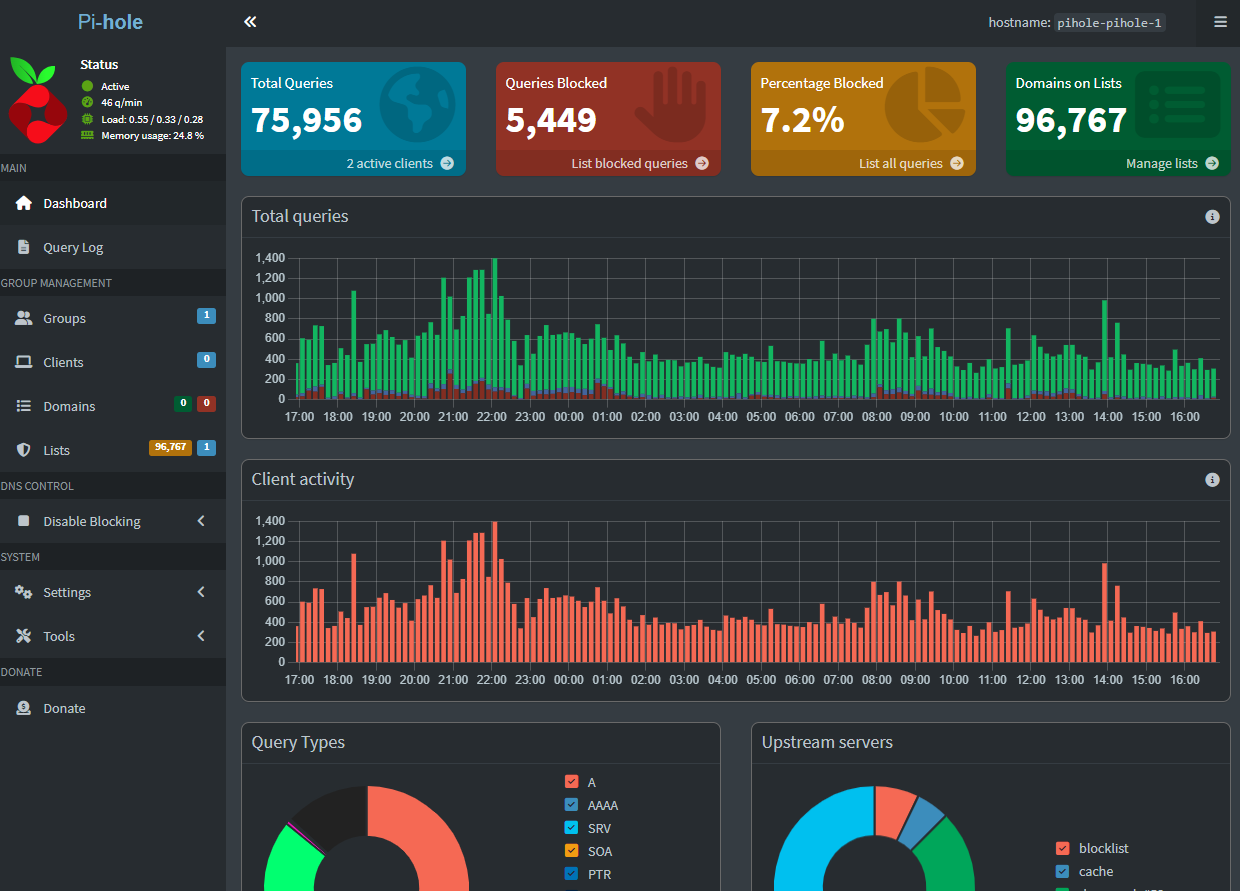Open the Query Log page
Viewport: 1240px width, 891px height.
pyautogui.click(x=113, y=247)
